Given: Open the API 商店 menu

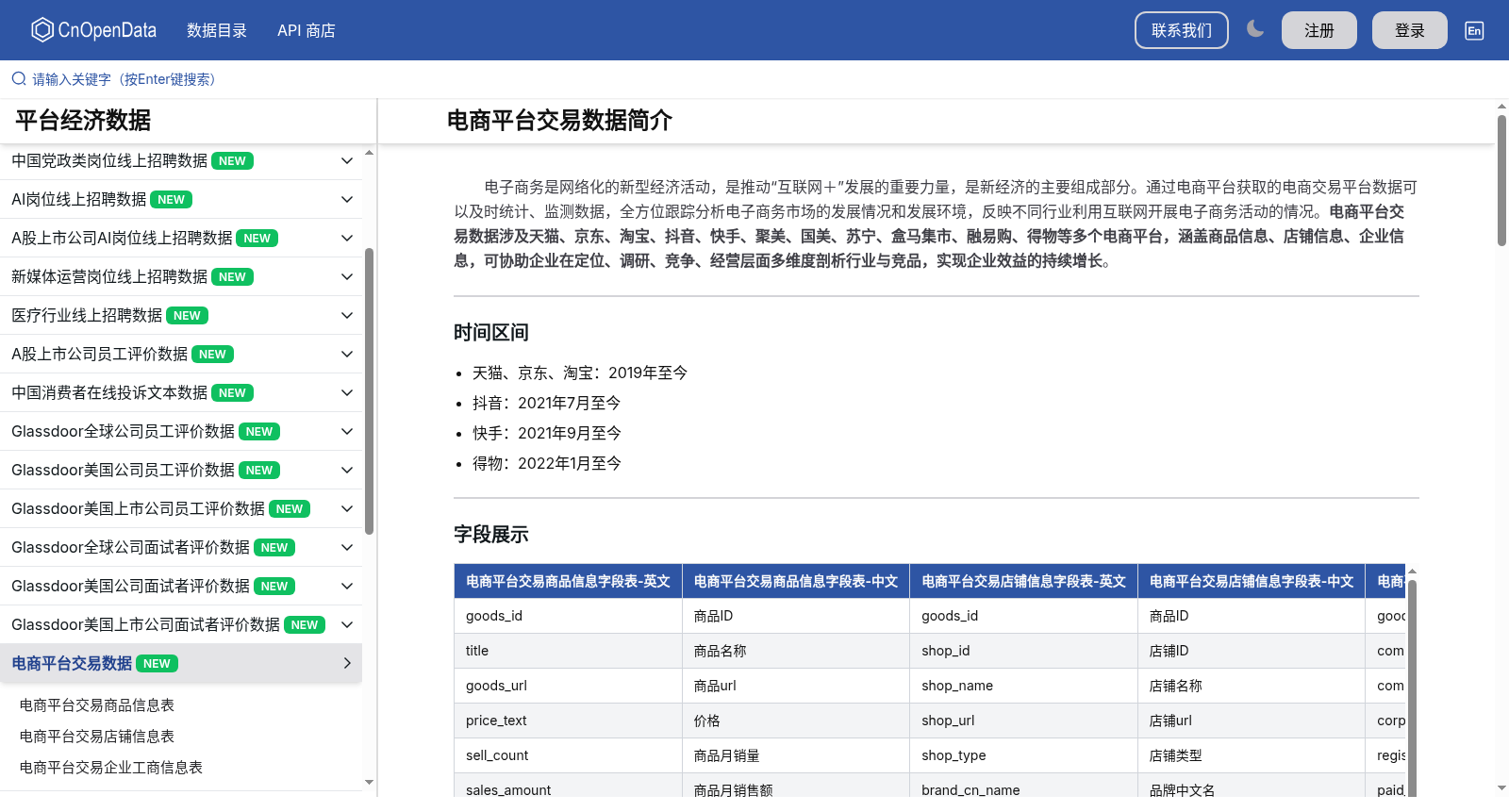Looking at the screenshot, I should click(307, 30).
